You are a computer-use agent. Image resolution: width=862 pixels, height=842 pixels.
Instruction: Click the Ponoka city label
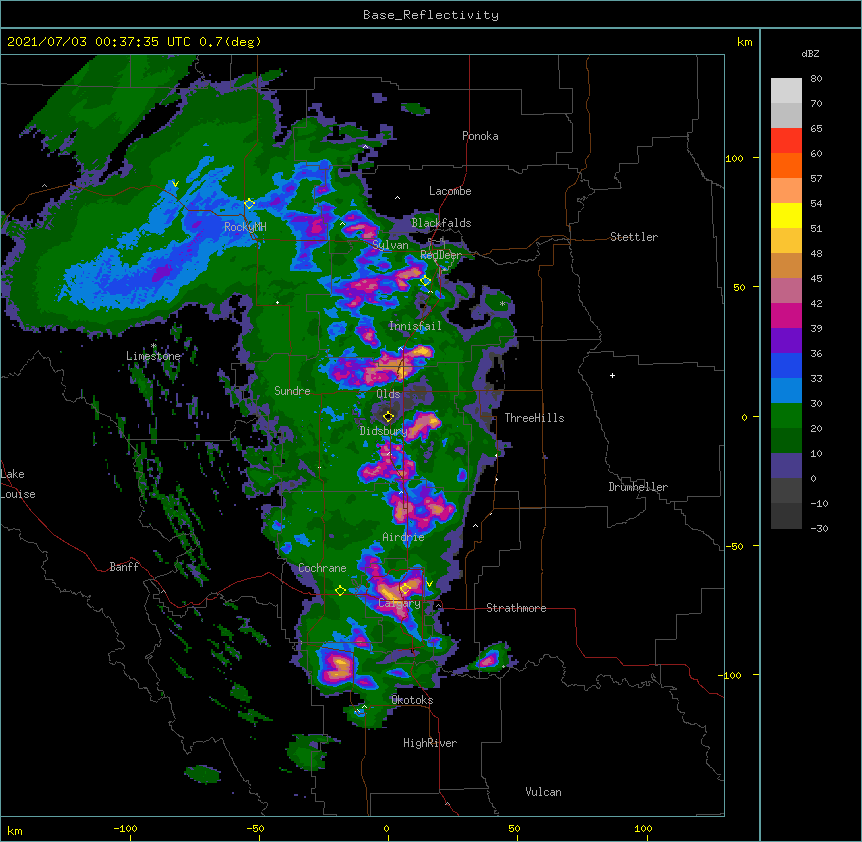click(480, 136)
